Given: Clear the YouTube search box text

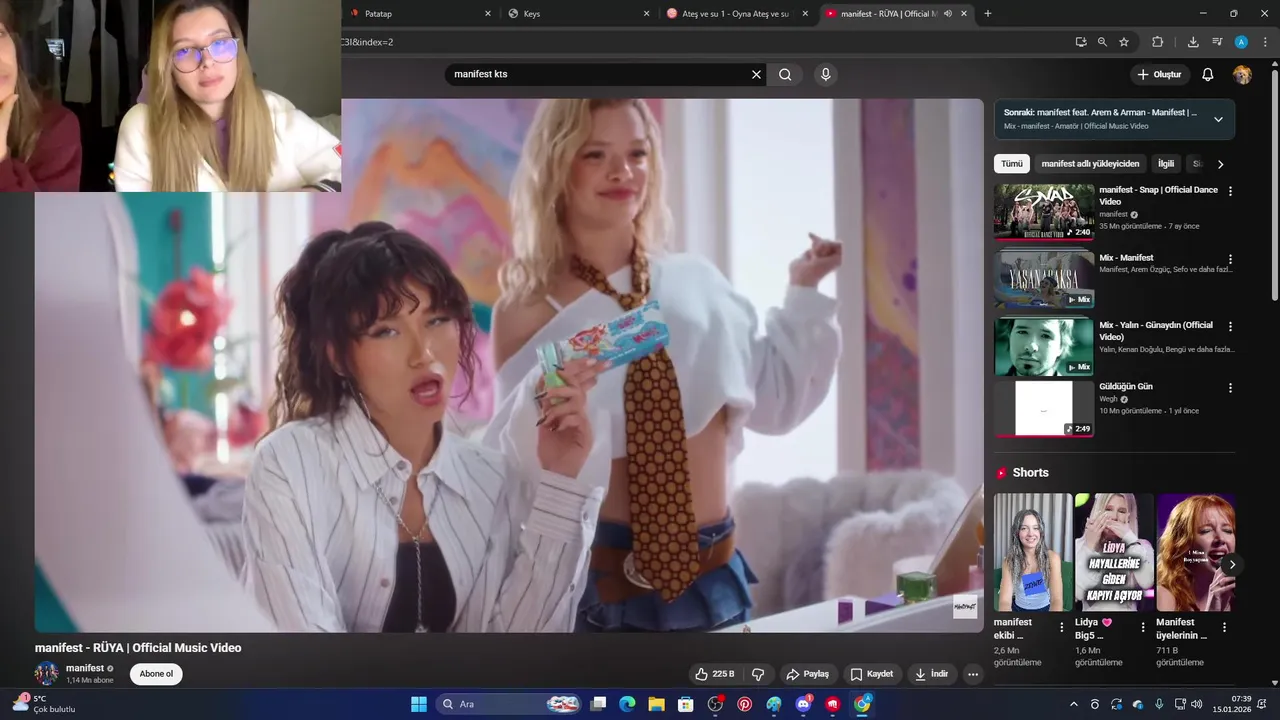Looking at the screenshot, I should coord(756,74).
